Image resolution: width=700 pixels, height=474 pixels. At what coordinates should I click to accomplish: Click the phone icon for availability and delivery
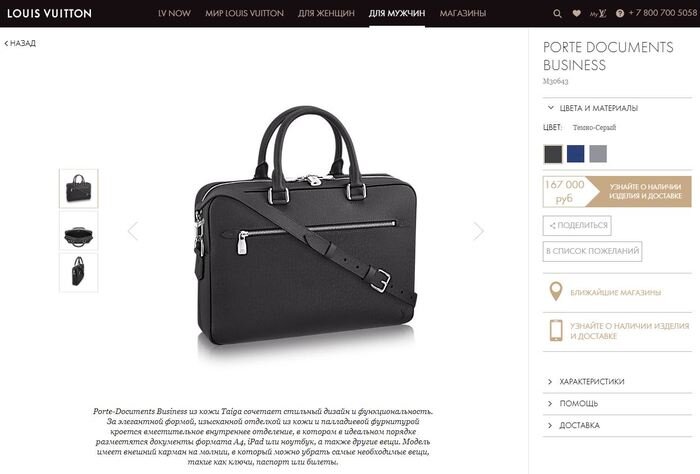coord(556,331)
